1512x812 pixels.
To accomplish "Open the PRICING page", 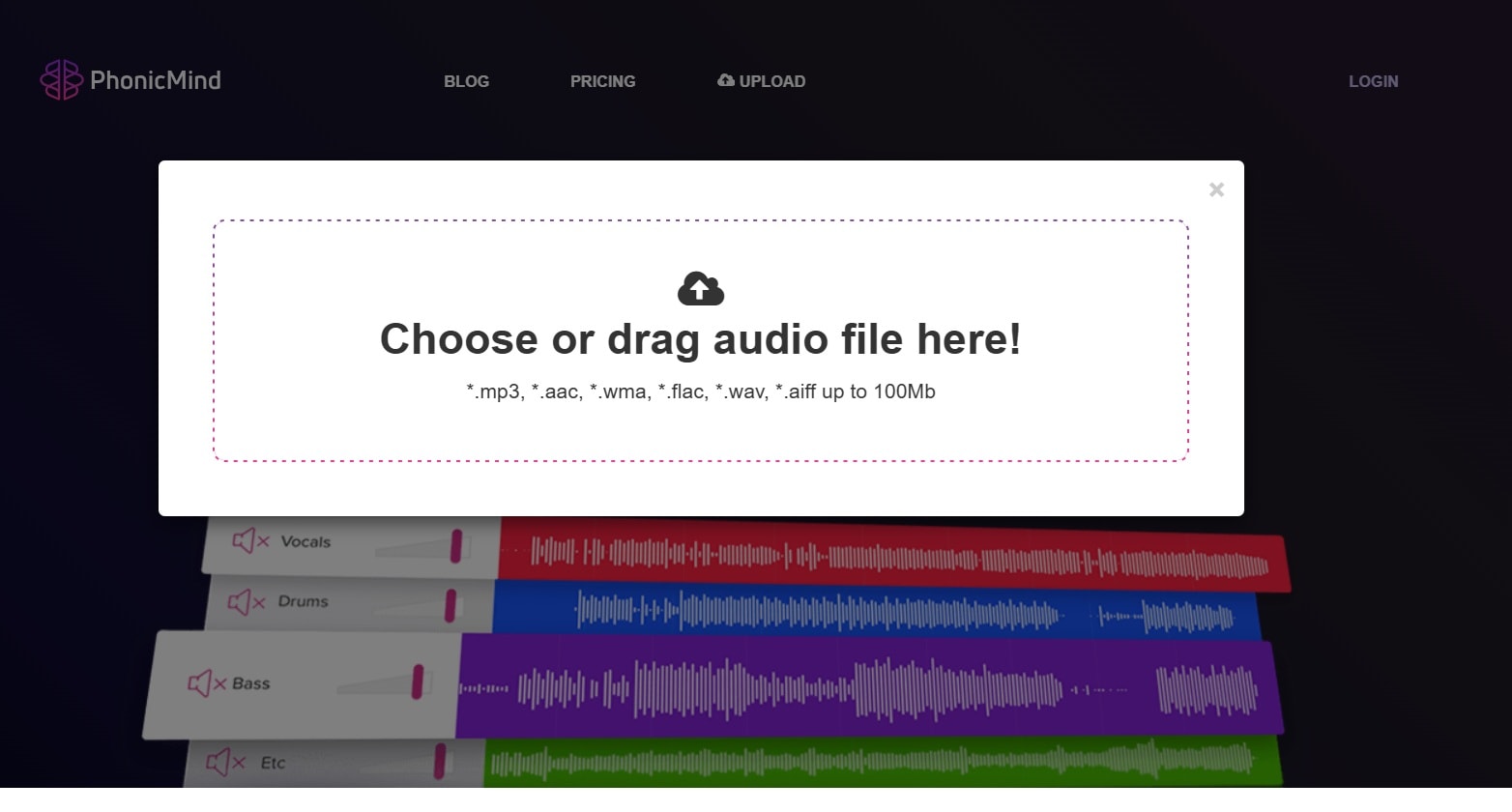I will (602, 81).
